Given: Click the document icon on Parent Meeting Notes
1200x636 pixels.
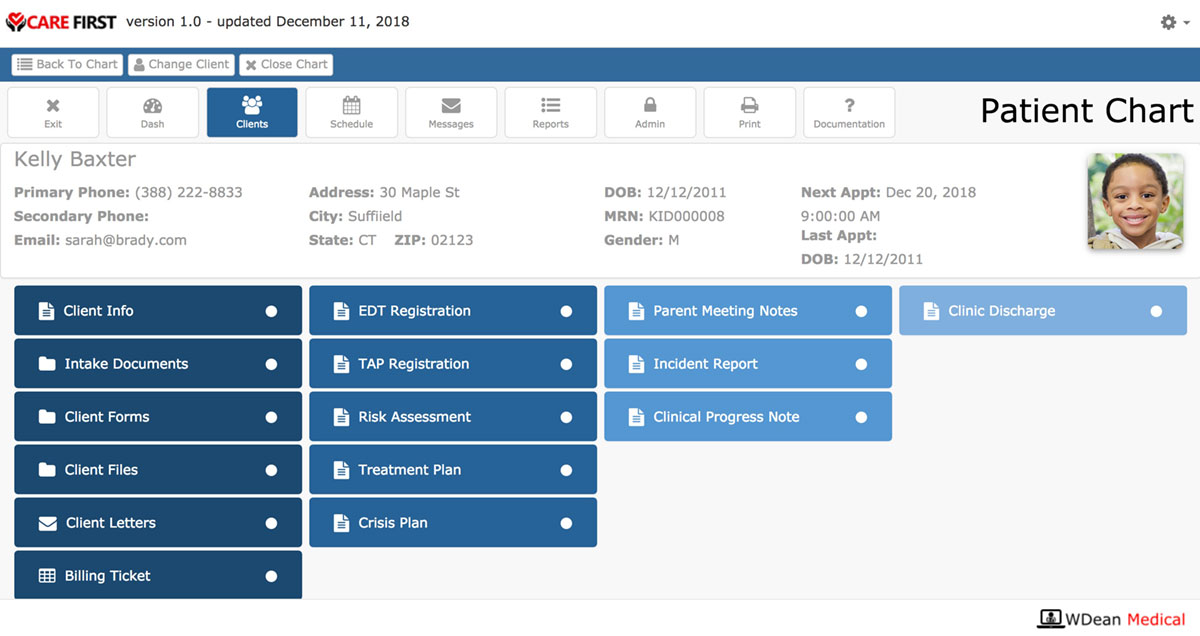Looking at the screenshot, I should [636, 311].
